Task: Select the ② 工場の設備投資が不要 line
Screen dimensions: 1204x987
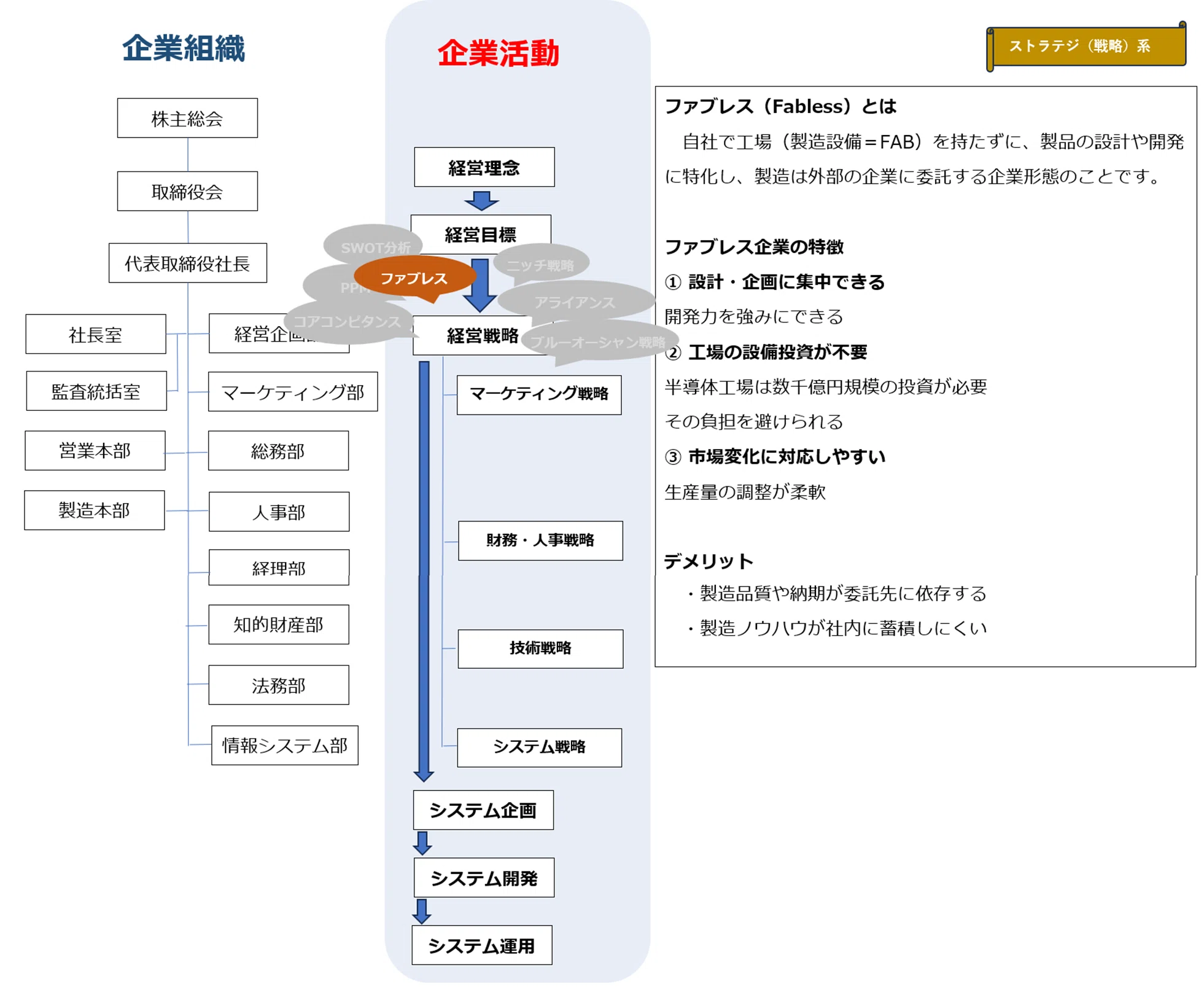Action: click(x=766, y=352)
